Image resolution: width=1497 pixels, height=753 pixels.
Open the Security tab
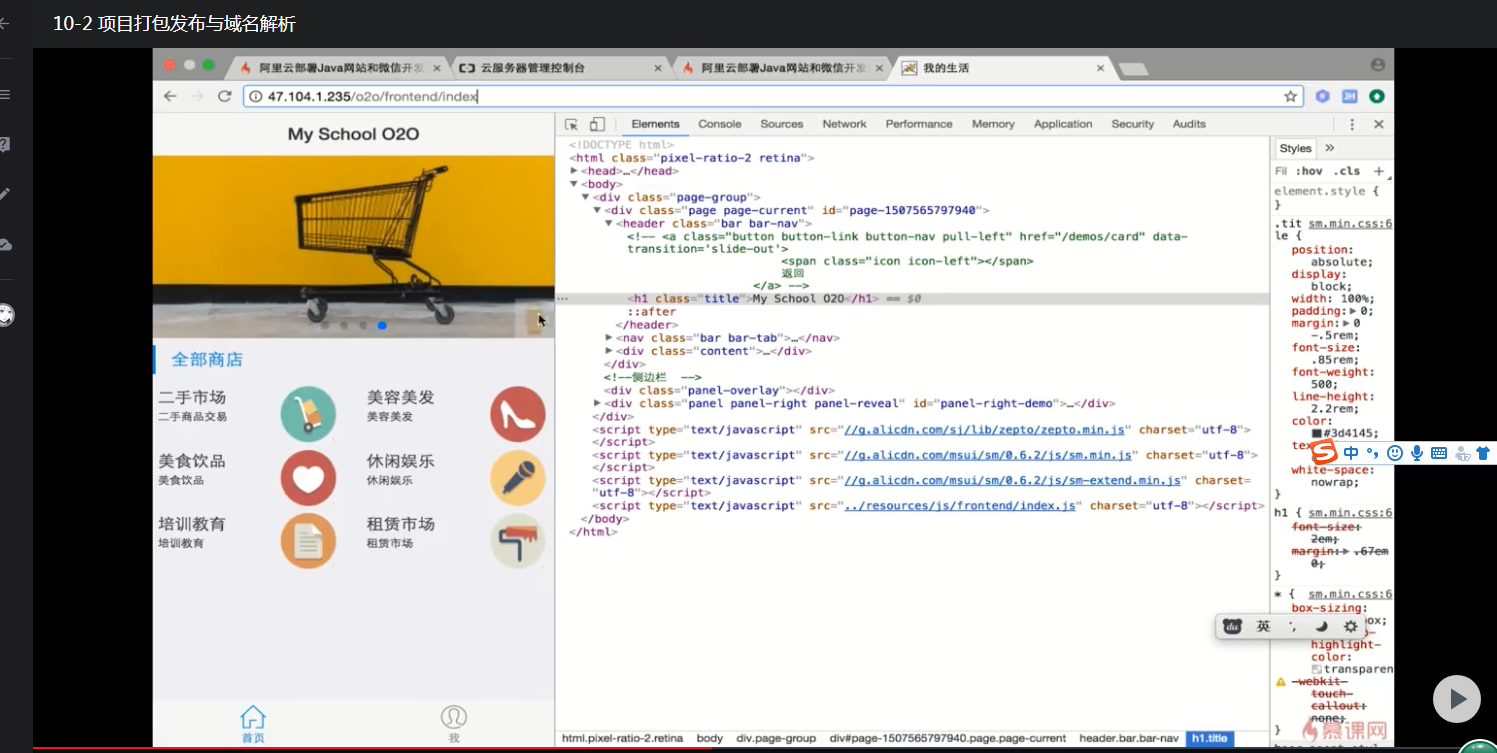point(1133,124)
